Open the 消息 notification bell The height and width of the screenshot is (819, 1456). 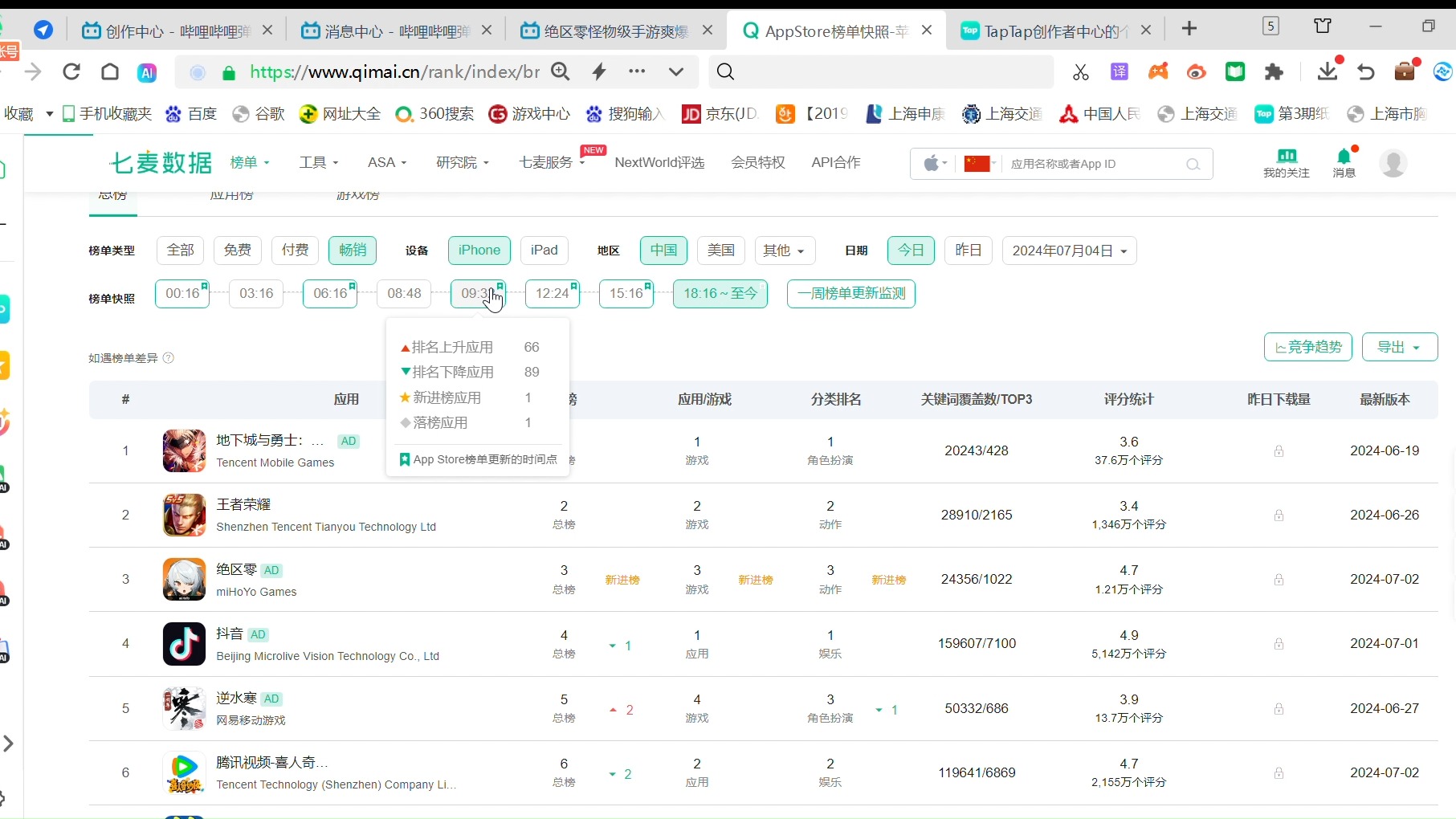pos(1344,163)
